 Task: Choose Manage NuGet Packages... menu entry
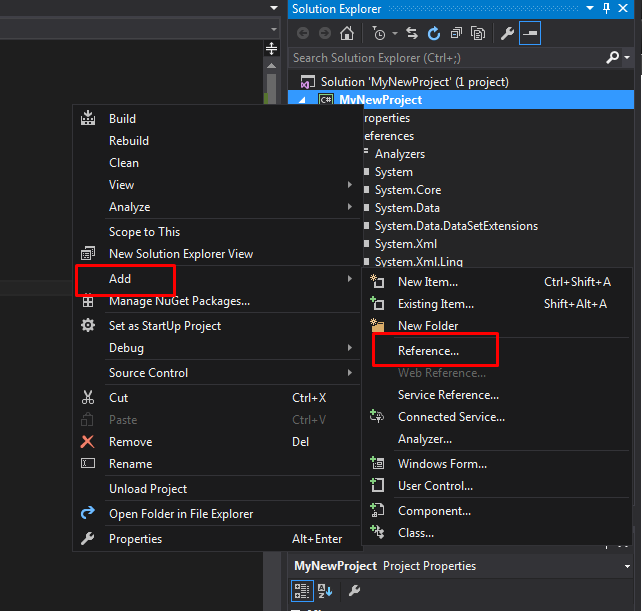pos(179,301)
